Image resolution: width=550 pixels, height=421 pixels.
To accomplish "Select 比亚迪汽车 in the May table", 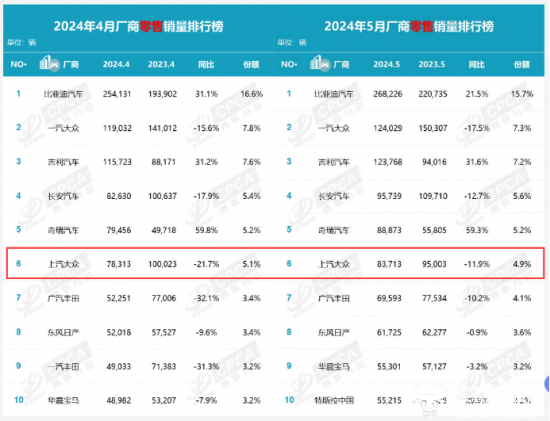I will click(x=334, y=94).
